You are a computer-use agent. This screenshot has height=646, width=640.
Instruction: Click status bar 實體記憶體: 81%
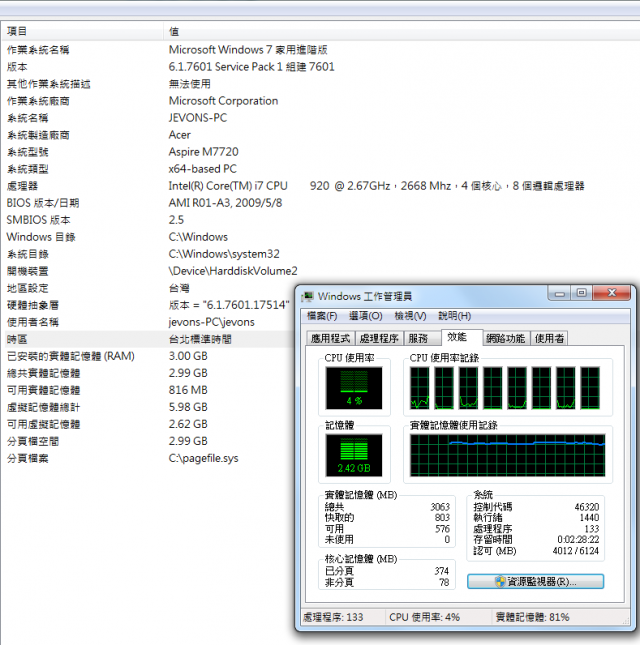pyautogui.click(x=532, y=617)
